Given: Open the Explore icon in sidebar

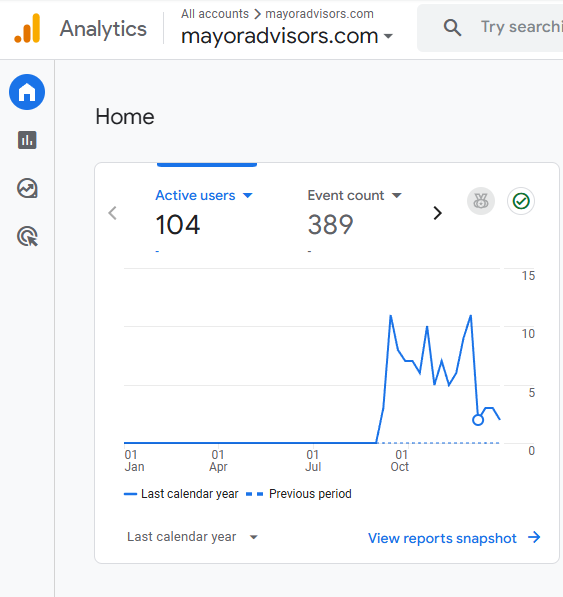Looking at the screenshot, I should point(27,188).
